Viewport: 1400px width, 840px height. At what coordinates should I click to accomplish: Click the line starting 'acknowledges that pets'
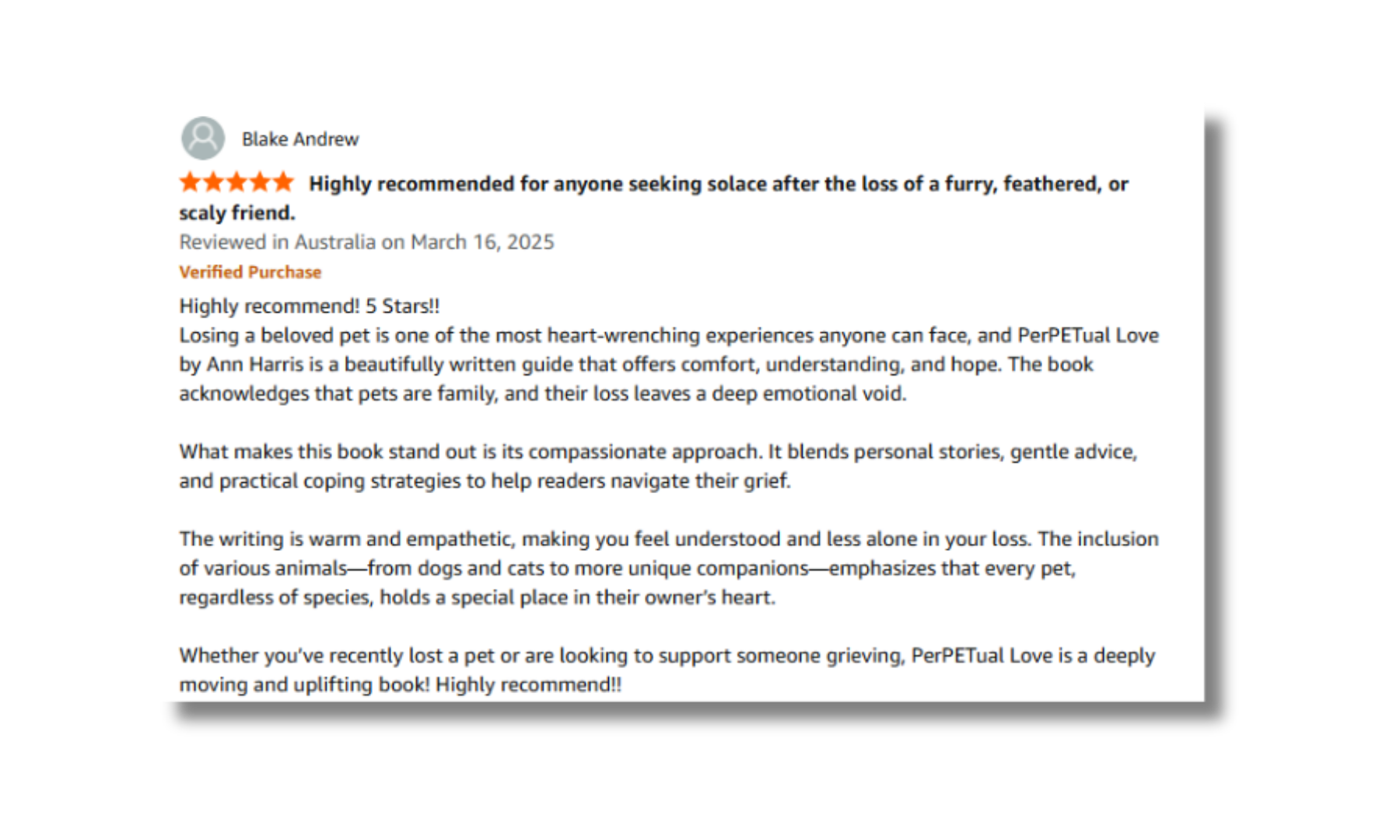pos(543,394)
